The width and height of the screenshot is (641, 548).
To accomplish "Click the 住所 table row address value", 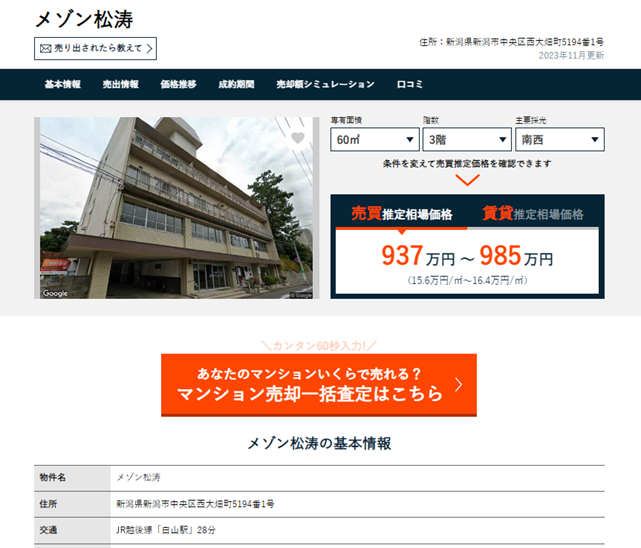I will click(x=195, y=504).
